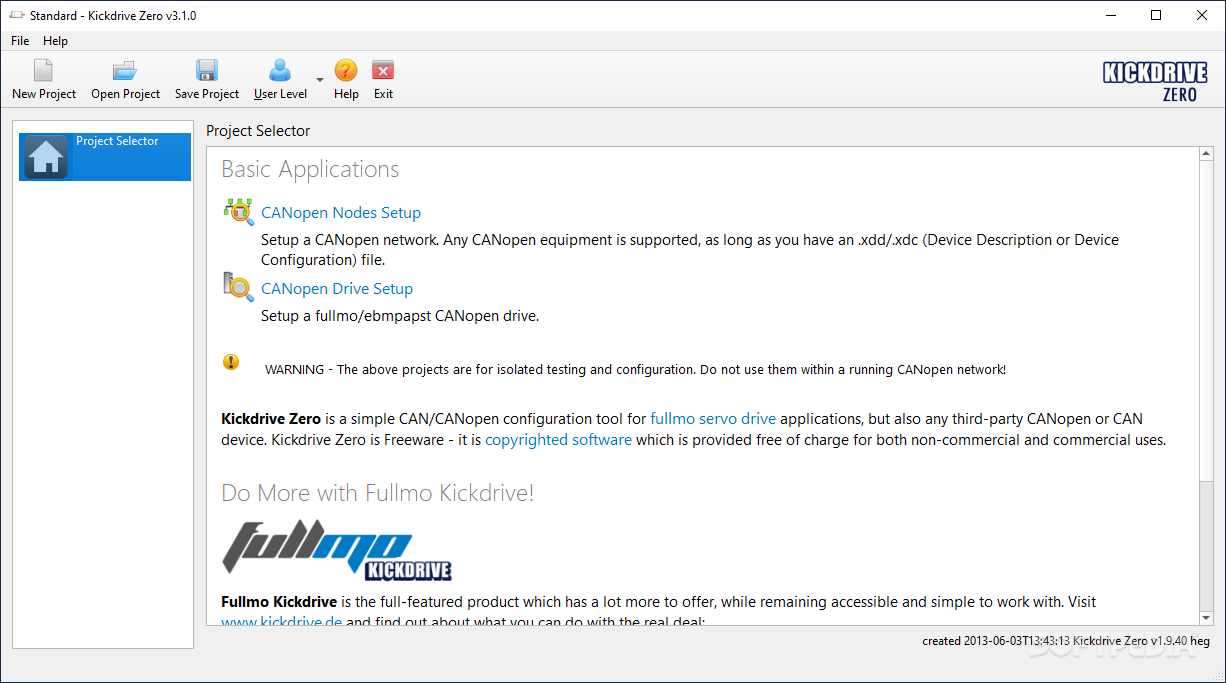This screenshot has height=683, width=1226.
Task: Minimize the Kickdrive Zero window
Action: [x=1110, y=15]
